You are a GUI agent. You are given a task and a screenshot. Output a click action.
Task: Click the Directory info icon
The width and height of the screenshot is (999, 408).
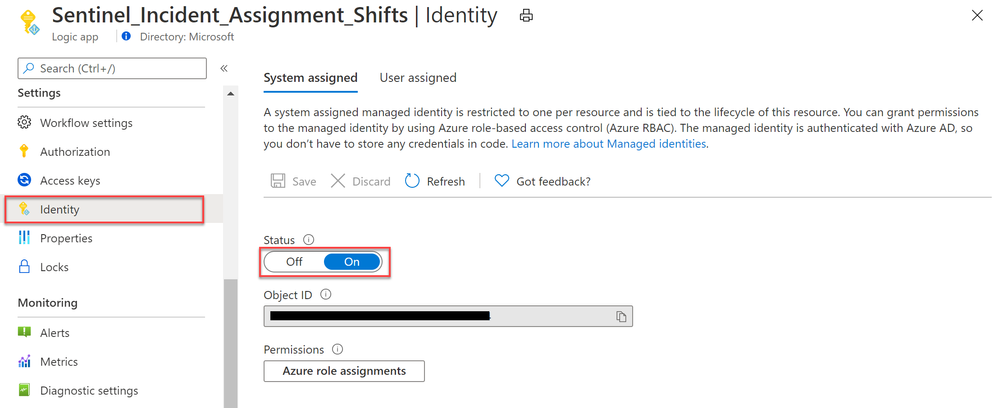coord(126,36)
